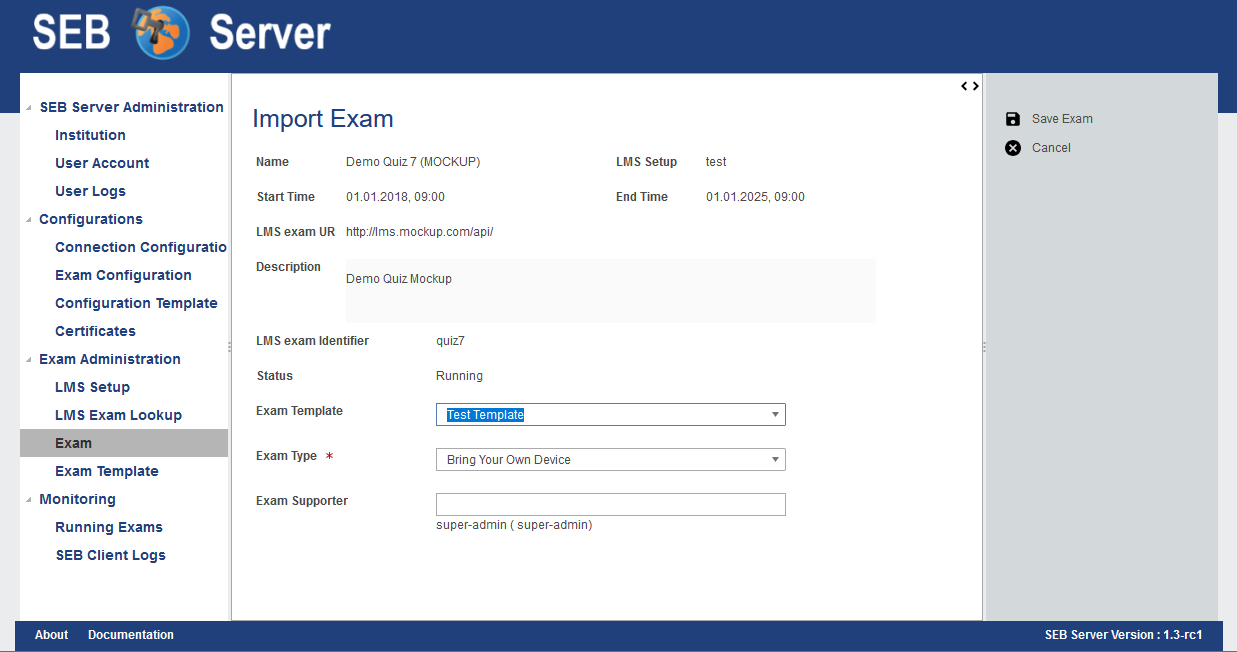Click the Cancel X icon
This screenshot has height=652, width=1237.
(x=1013, y=148)
